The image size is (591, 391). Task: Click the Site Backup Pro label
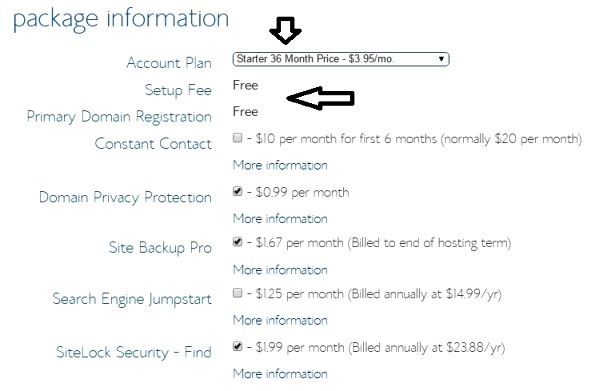(160, 248)
